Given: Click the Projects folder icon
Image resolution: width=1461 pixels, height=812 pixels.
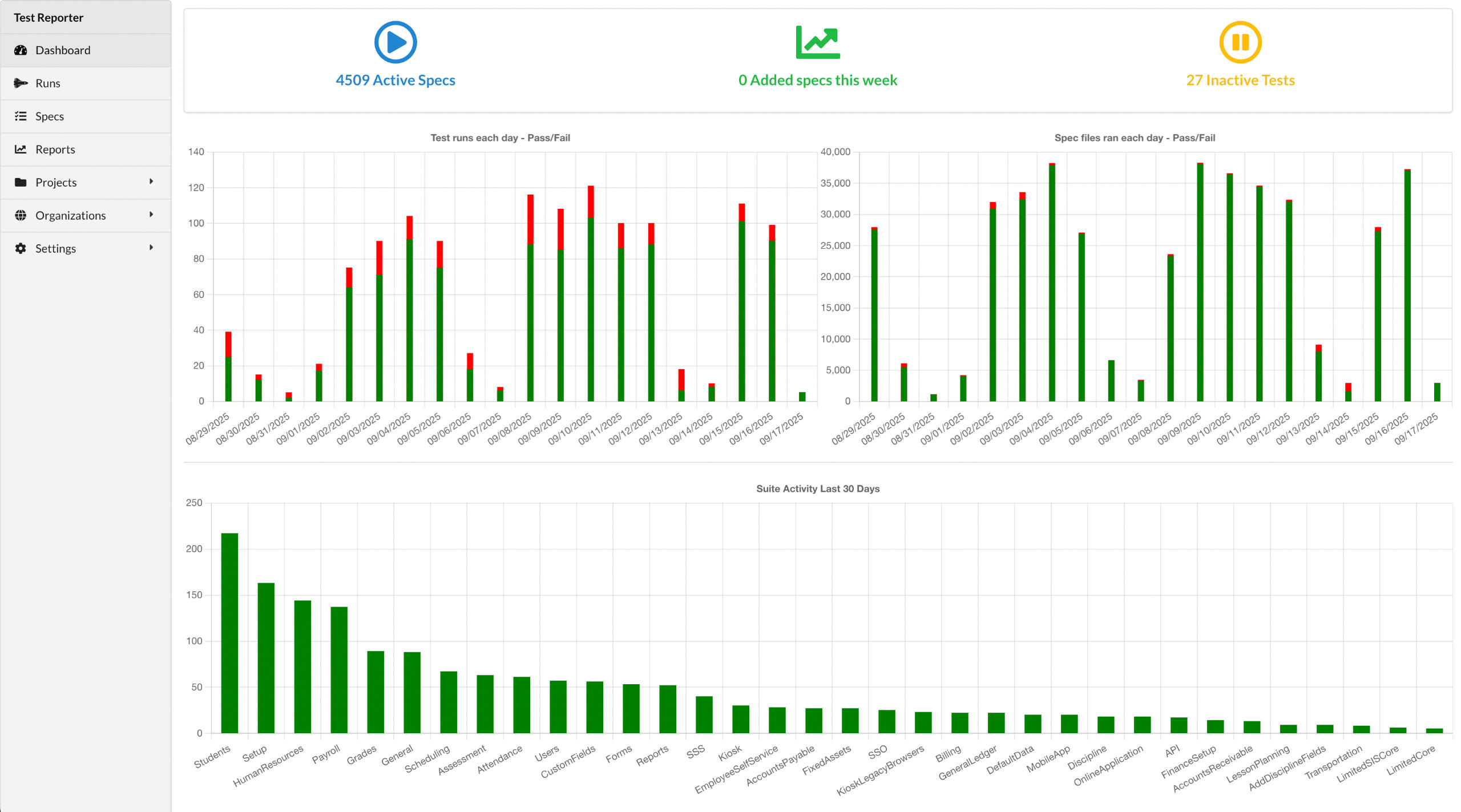Looking at the screenshot, I should tap(20, 182).
